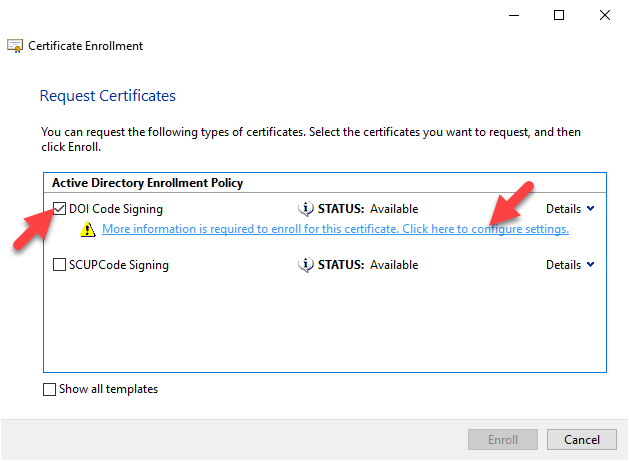Click the SCUPCode Signing status info icon
The width and height of the screenshot is (629, 461).
coord(307,265)
